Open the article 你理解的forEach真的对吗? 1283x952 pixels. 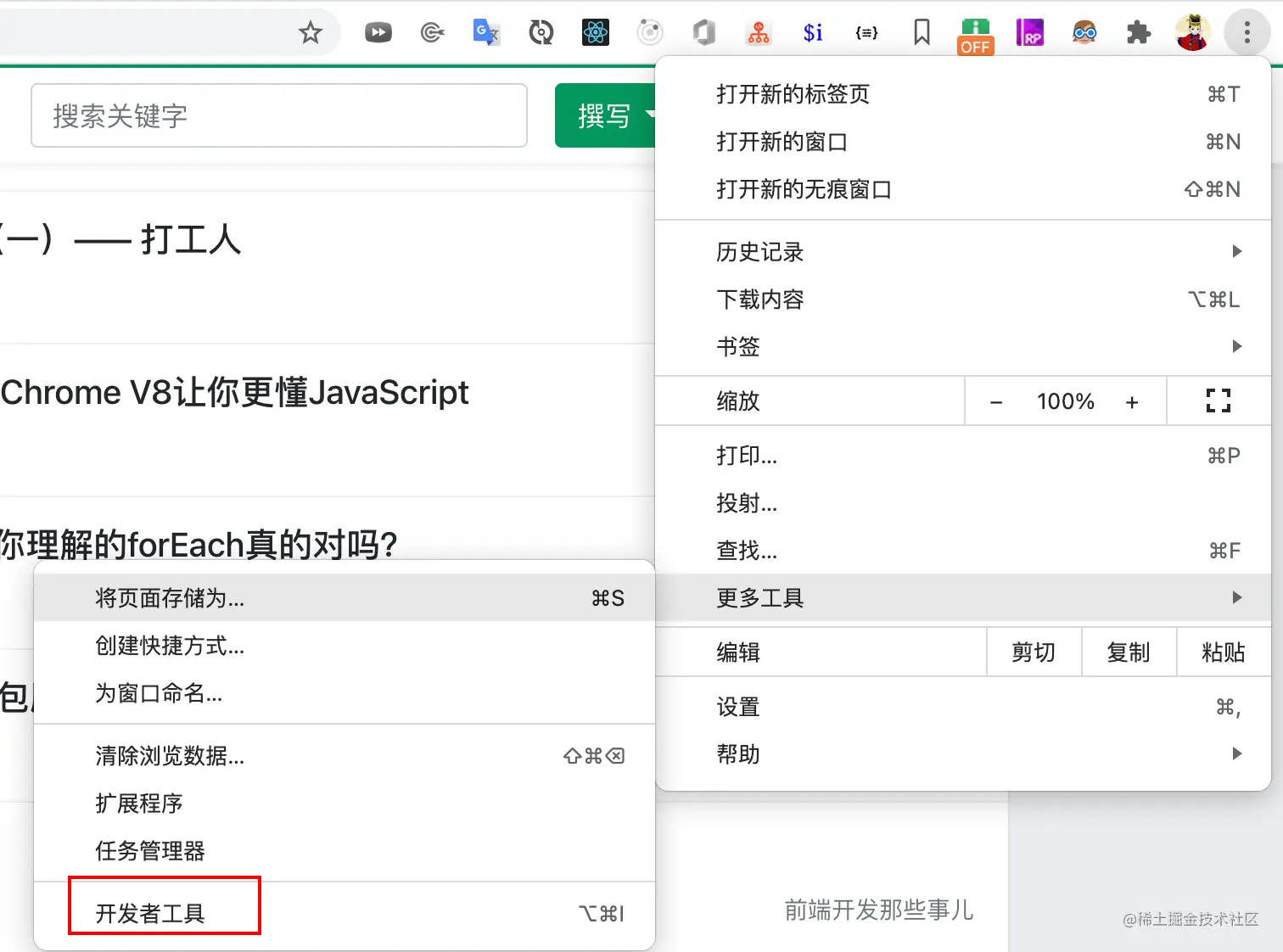click(198, 544)
